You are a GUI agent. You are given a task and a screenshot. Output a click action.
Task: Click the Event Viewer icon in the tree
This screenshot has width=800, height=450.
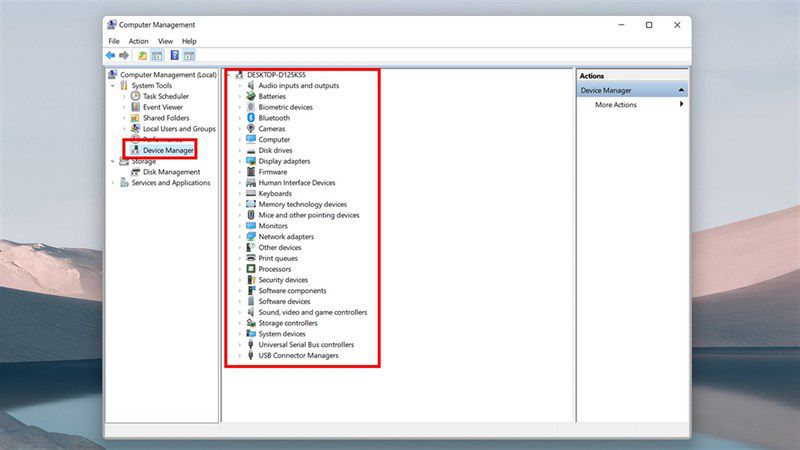click(135, 107)
